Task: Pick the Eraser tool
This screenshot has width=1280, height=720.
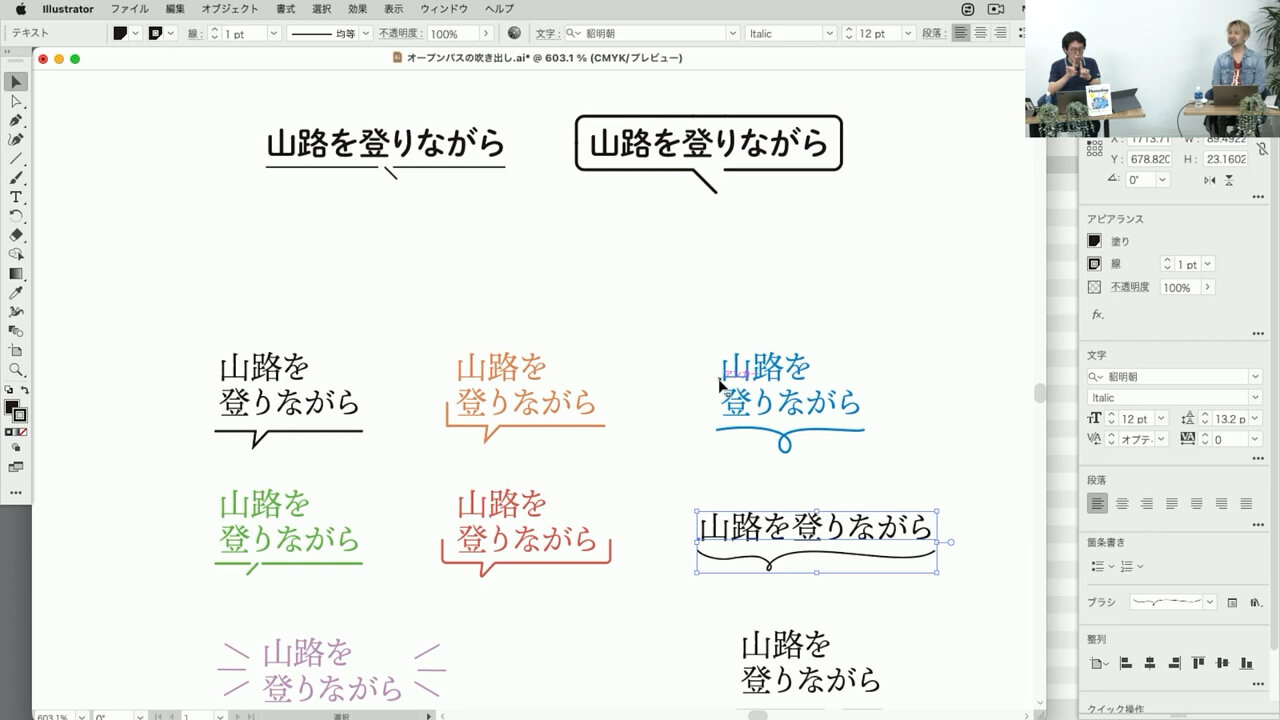Action: (16, 235)
